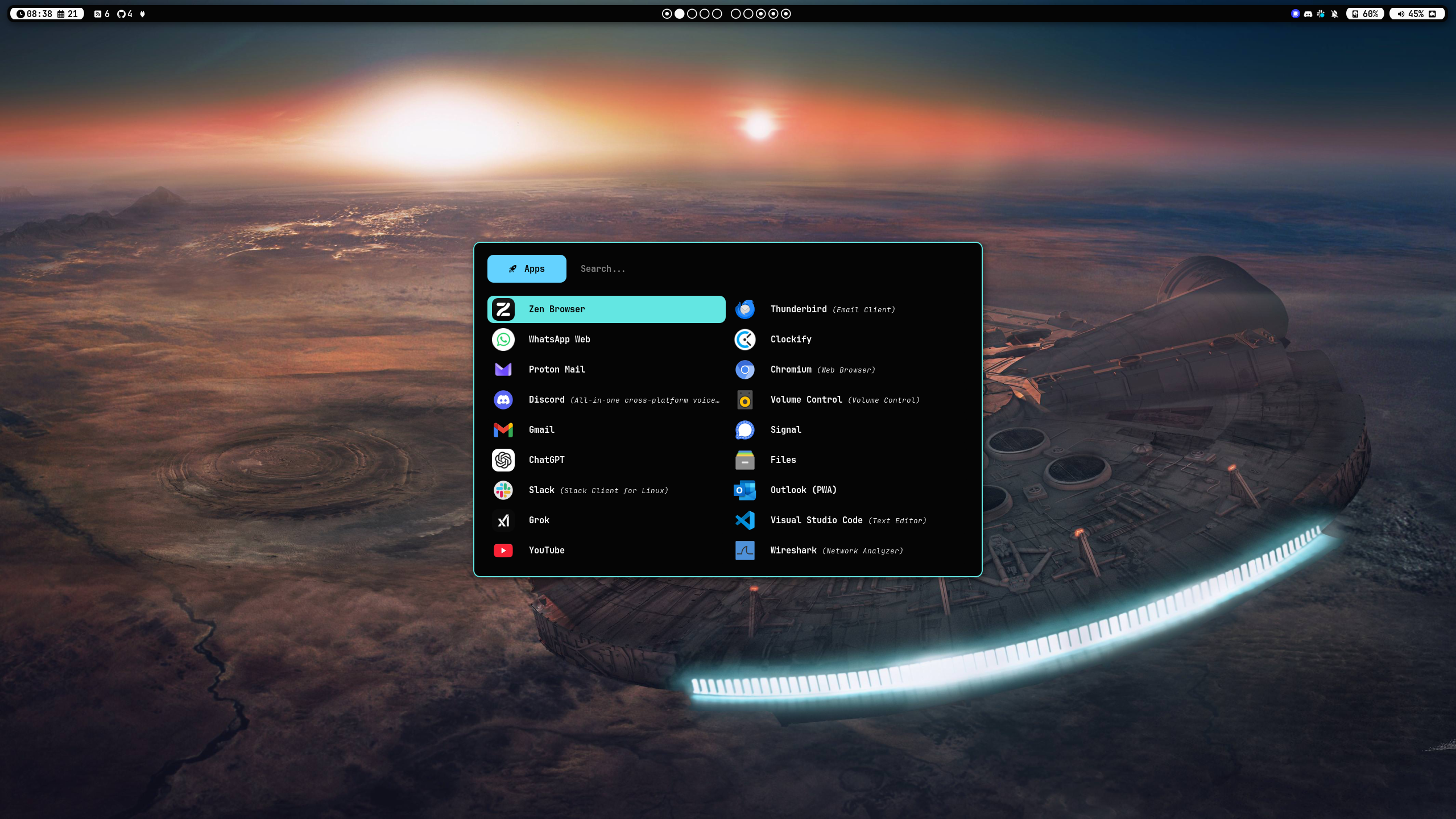Click the 08:38 clock in the top bar
This screenshot has width=1456, height=819.
tap(35, 14)
